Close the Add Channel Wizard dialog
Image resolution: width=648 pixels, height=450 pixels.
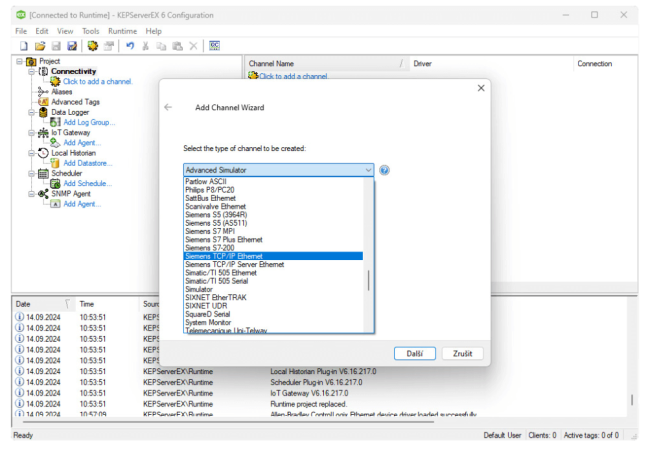(x=481, y=88)
